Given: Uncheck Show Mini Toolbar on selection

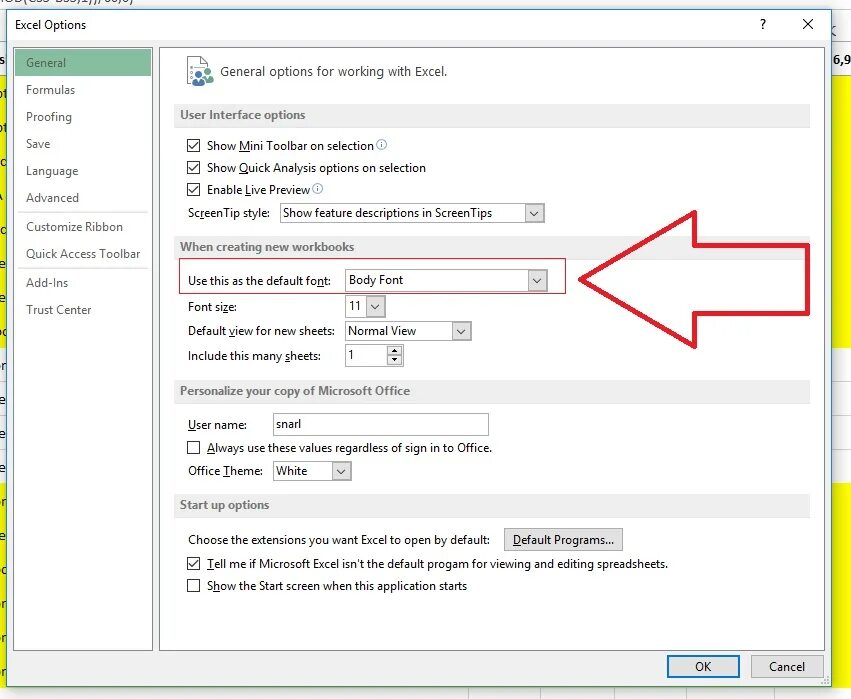Looking at the screenshot, I should click(x=193, y=145).
